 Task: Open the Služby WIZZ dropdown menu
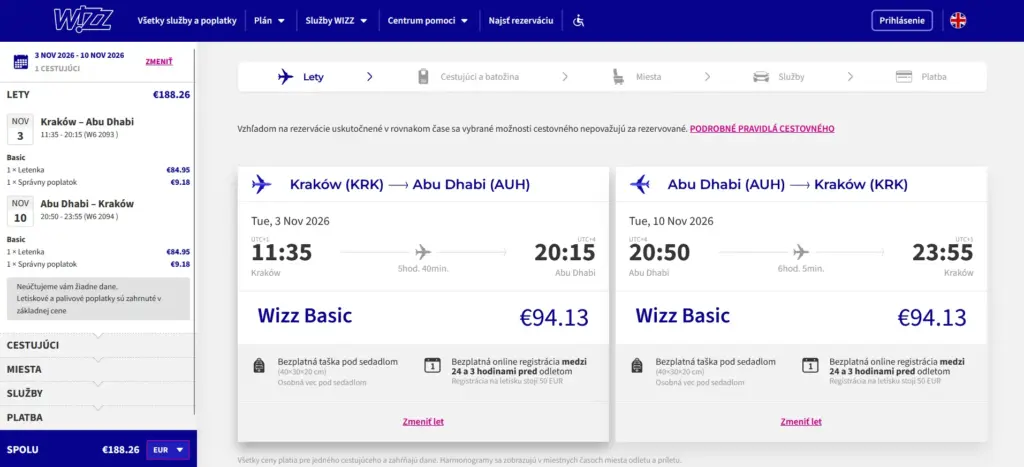[337, 21]
